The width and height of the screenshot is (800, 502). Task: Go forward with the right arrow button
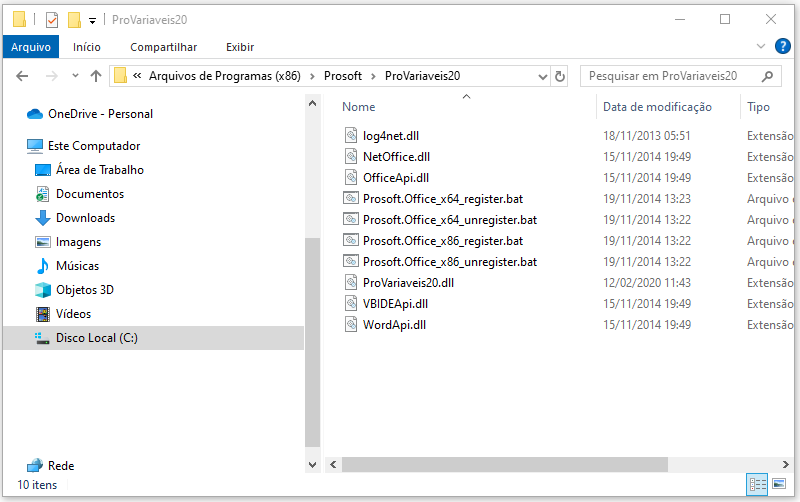(x=52, y=76)
